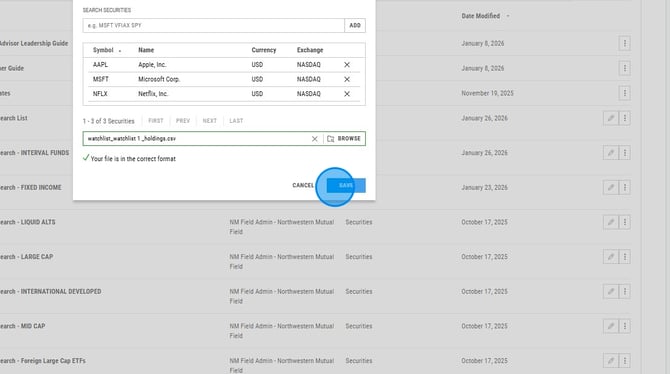Jump to LAST page of securities

pos(236,121)
